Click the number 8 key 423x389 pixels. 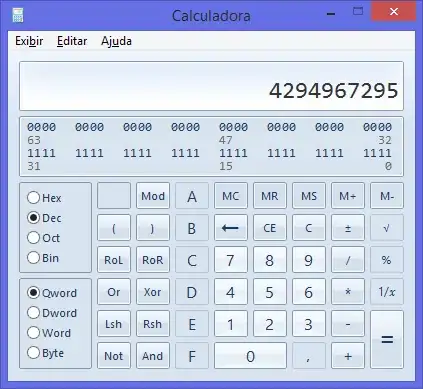pyautogui.click(x=270, y=260)
